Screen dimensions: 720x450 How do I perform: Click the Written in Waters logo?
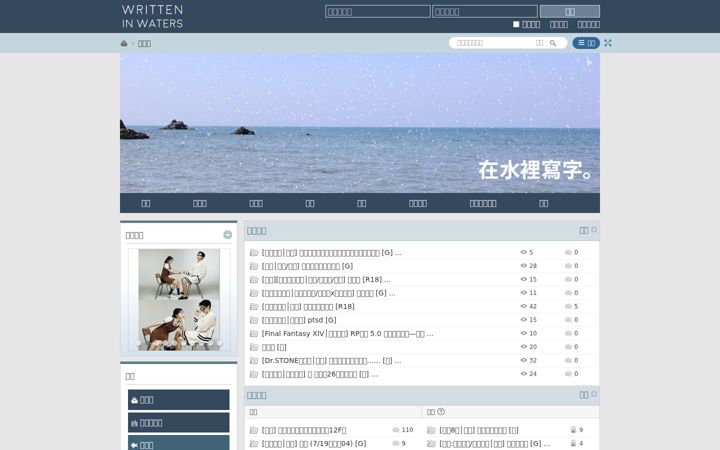[x=152, y=16]
